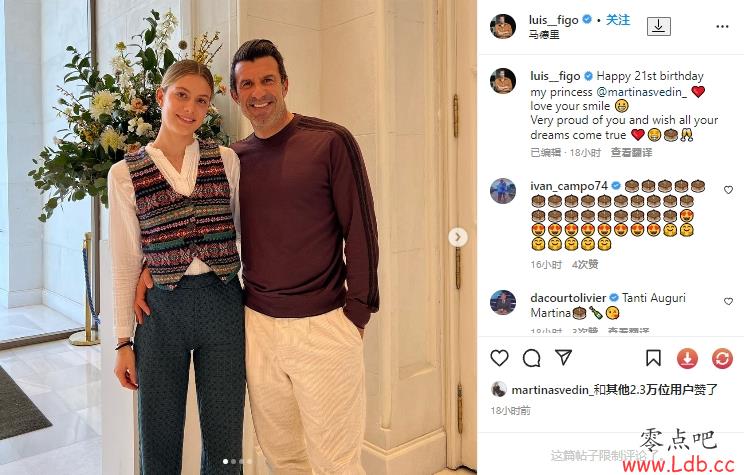Click the download arrow box in header
This screenshot has width=744, height=475.
click(x=659, y=26)
